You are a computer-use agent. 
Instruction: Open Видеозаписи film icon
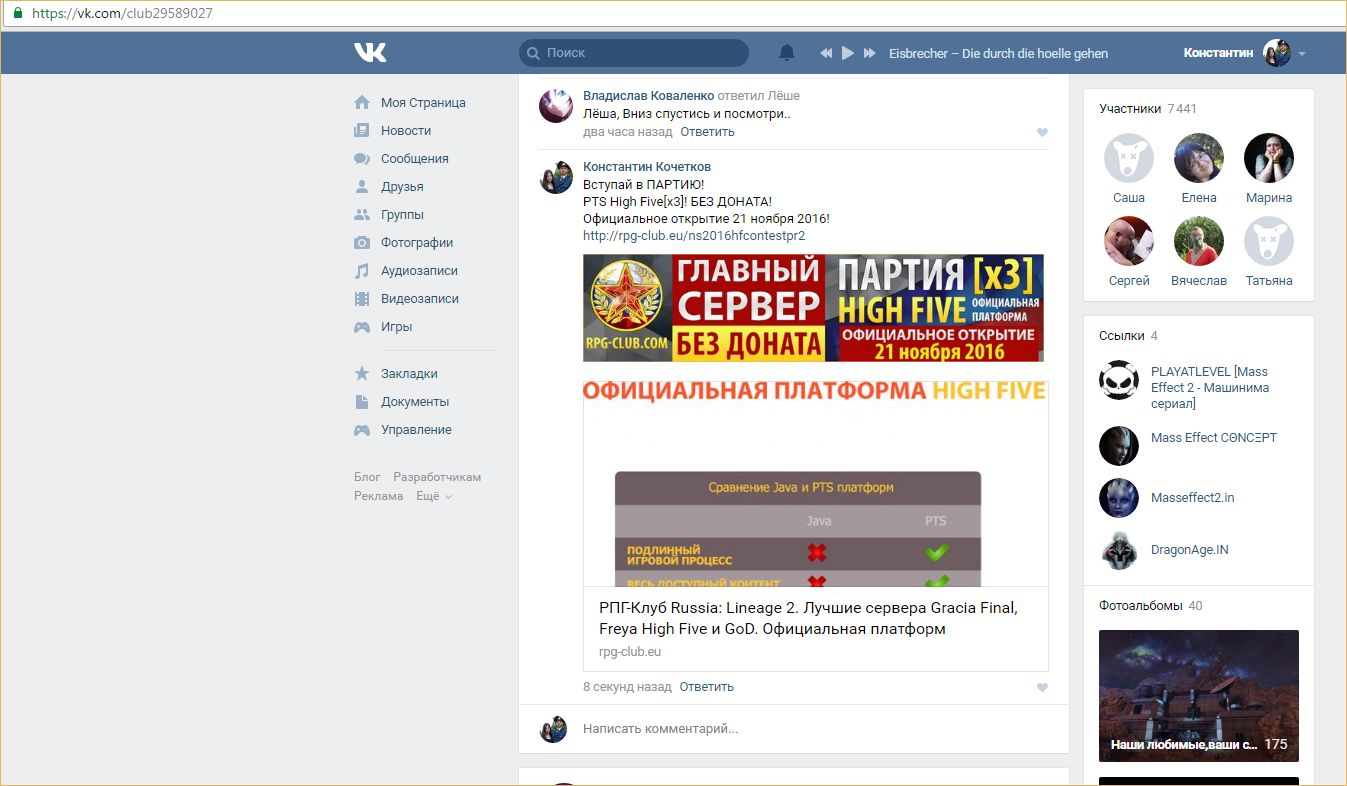tap(362, 298)
